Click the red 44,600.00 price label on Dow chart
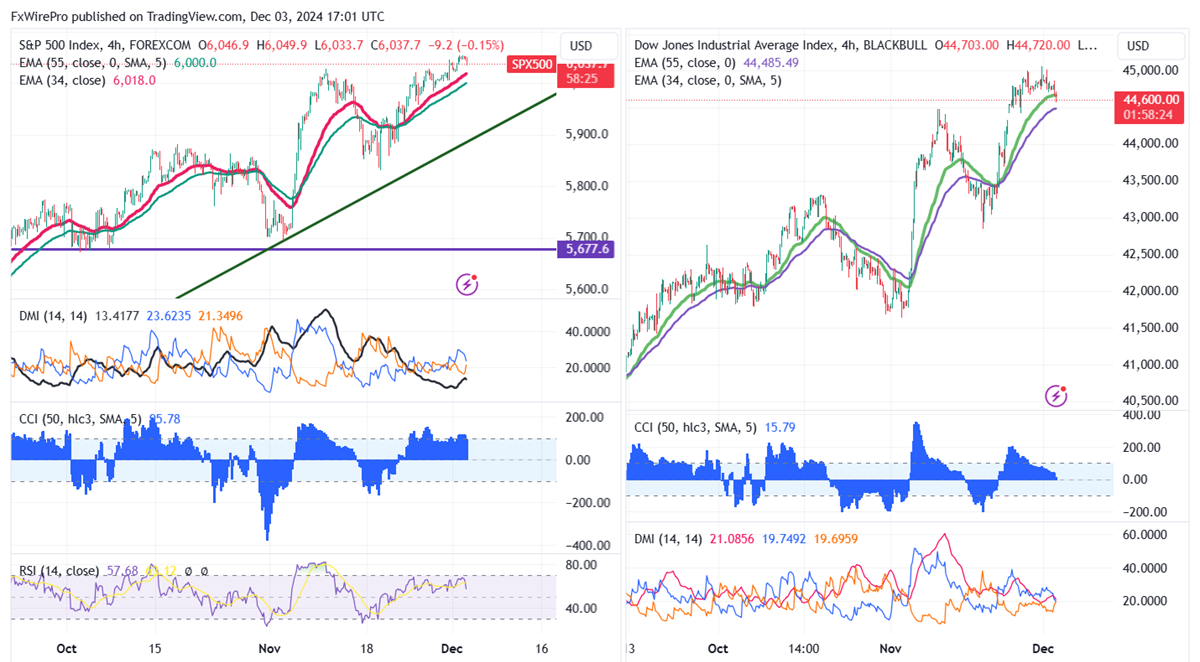 [x=1151, y=99]
